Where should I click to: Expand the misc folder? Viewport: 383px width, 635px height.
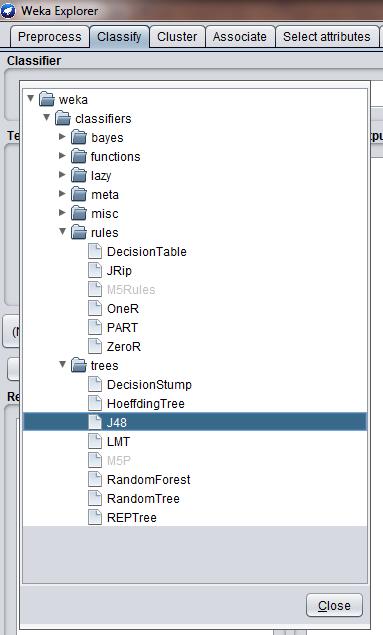62,213
